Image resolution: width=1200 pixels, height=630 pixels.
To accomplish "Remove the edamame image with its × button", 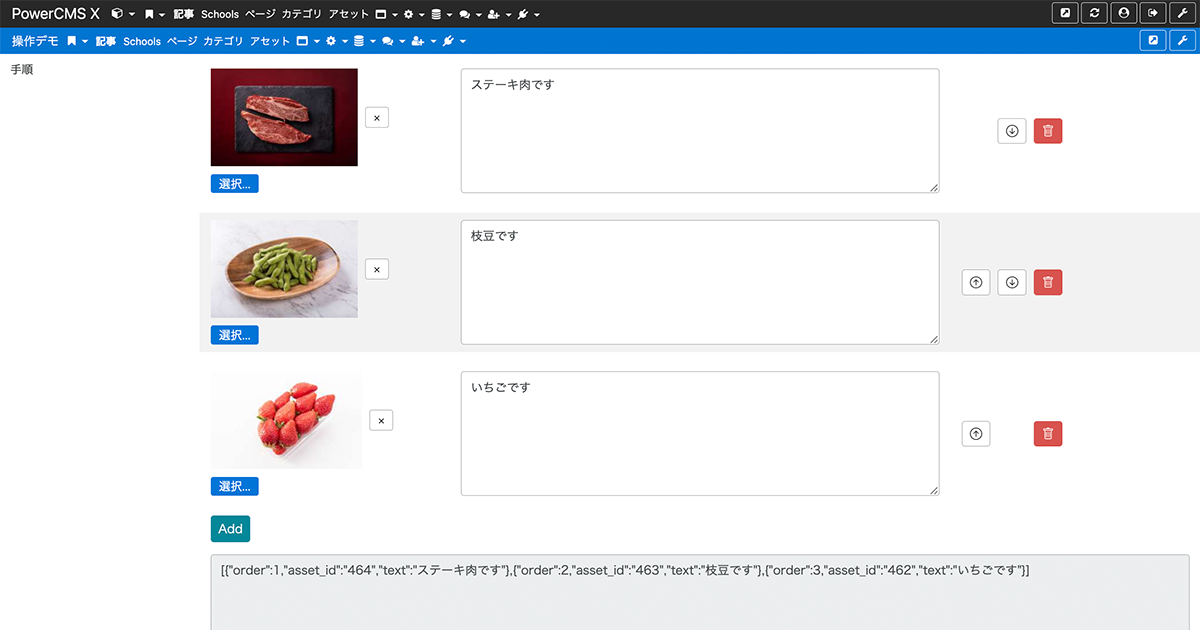I will [377, 269].
